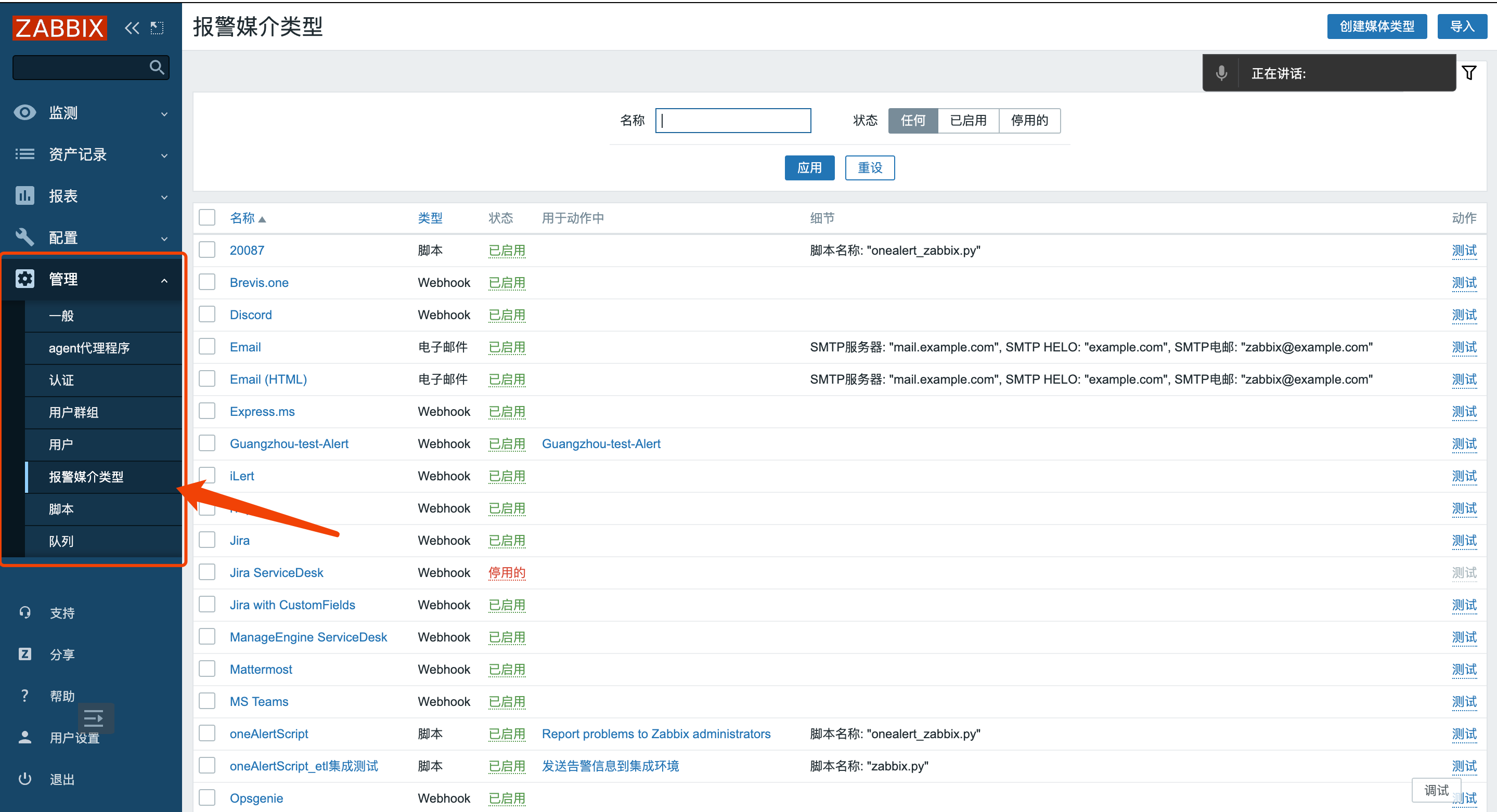
Task: Collapse sidebar with double-chevron icon
Action: 132,28
